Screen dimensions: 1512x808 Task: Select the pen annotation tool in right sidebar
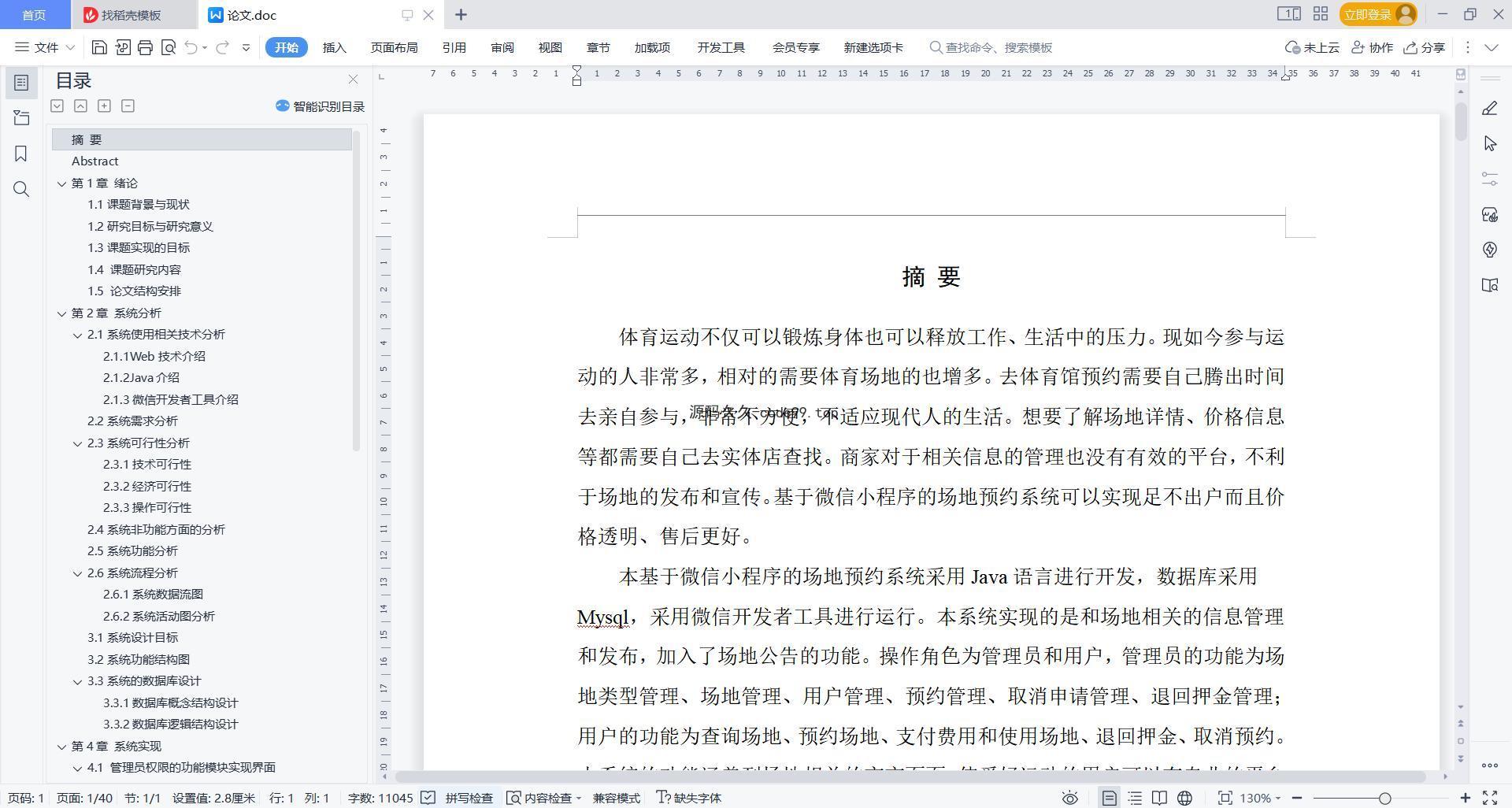[x=1489, y=109]
